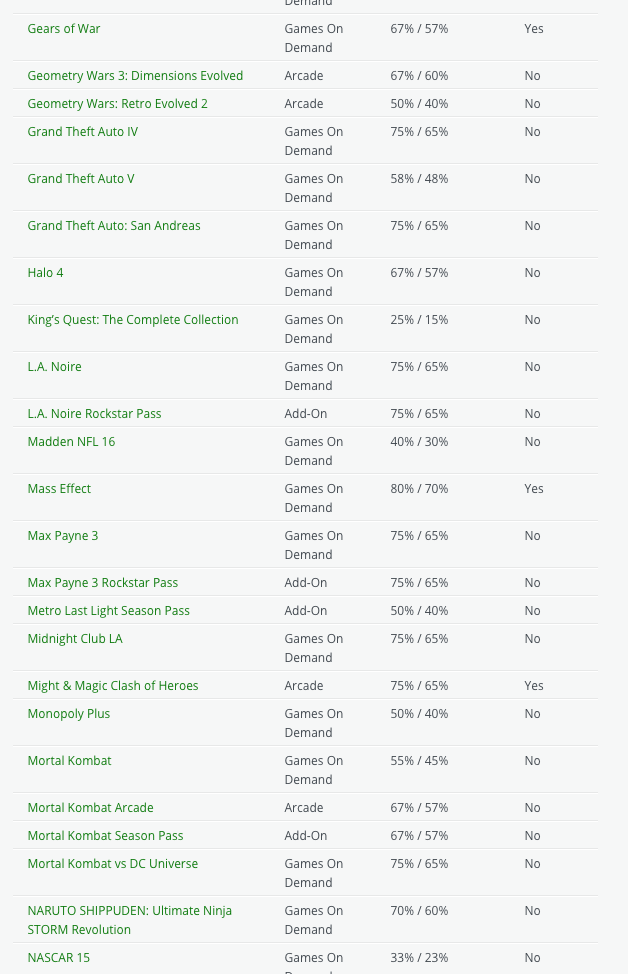Open the Halo 4 game link

(x=46, y=273)
